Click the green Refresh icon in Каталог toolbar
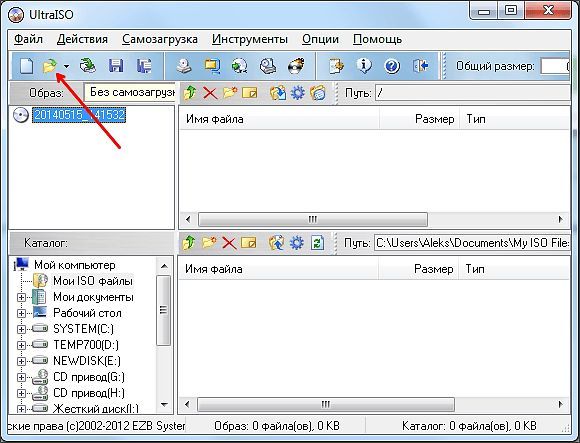 (317, 243)
